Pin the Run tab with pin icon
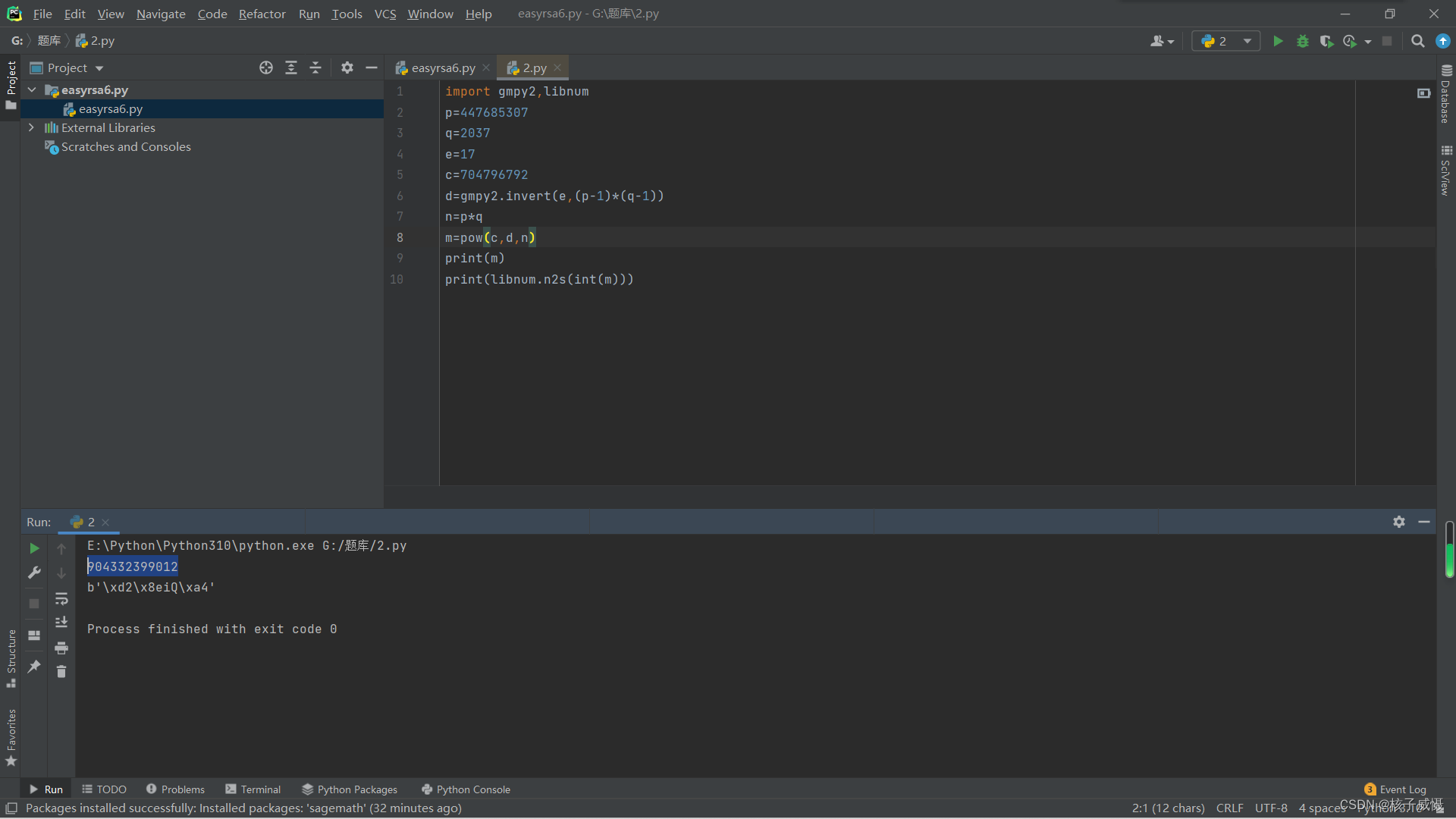The image size is (1456, 819). 34,667
